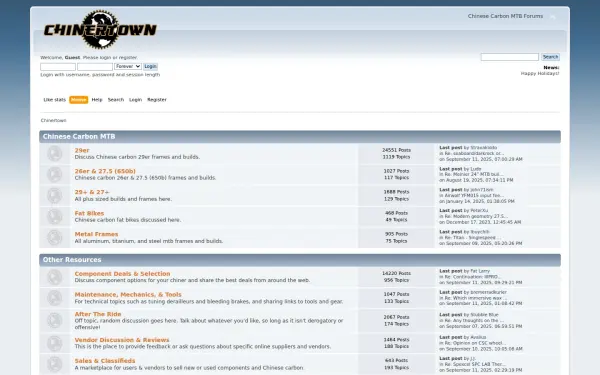Open the 'Re: Spcecal SPC LAB' post link
The height and width of the screenshot is (375, 600).
(475, 364)
